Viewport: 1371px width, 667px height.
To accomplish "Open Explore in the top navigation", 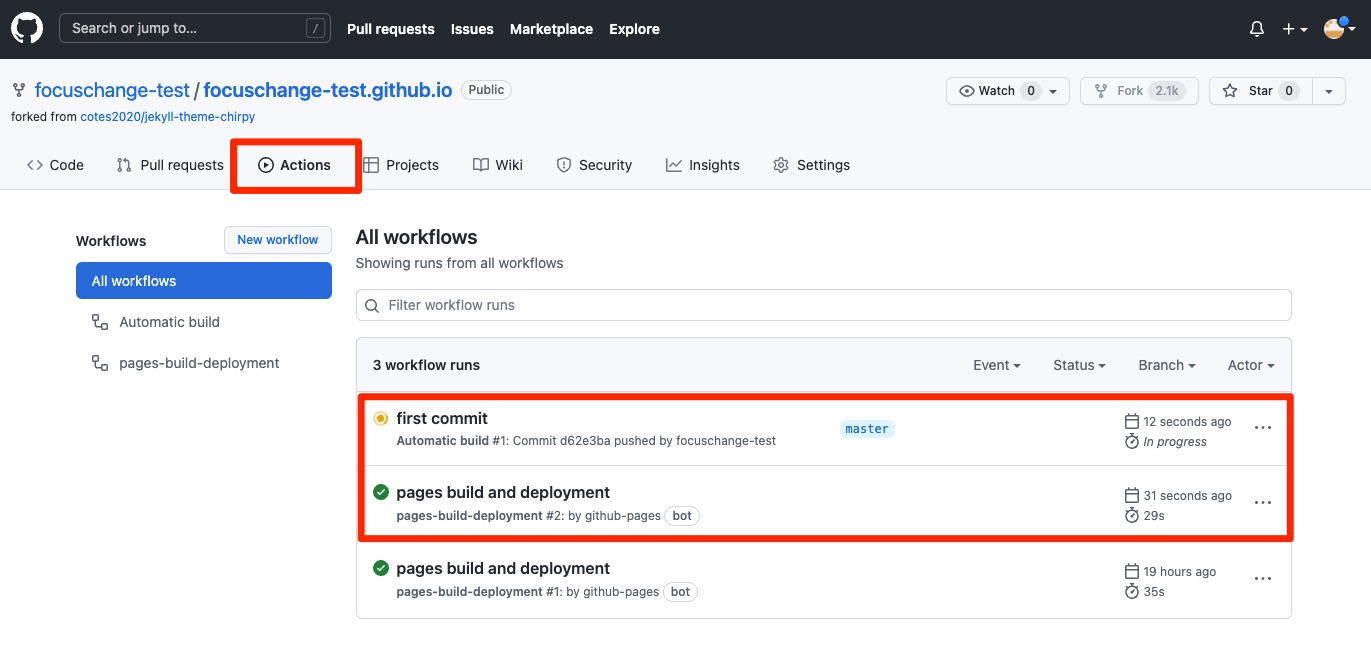I will (634, 29).
